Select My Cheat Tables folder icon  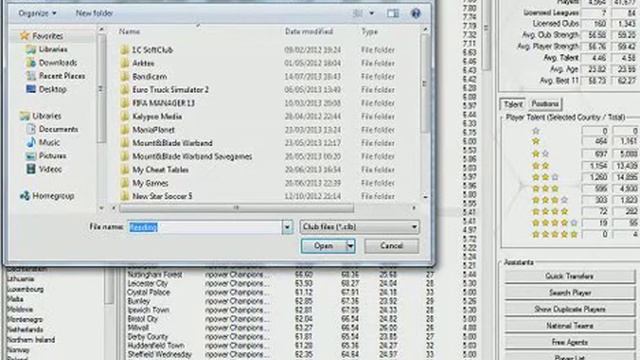125,169
